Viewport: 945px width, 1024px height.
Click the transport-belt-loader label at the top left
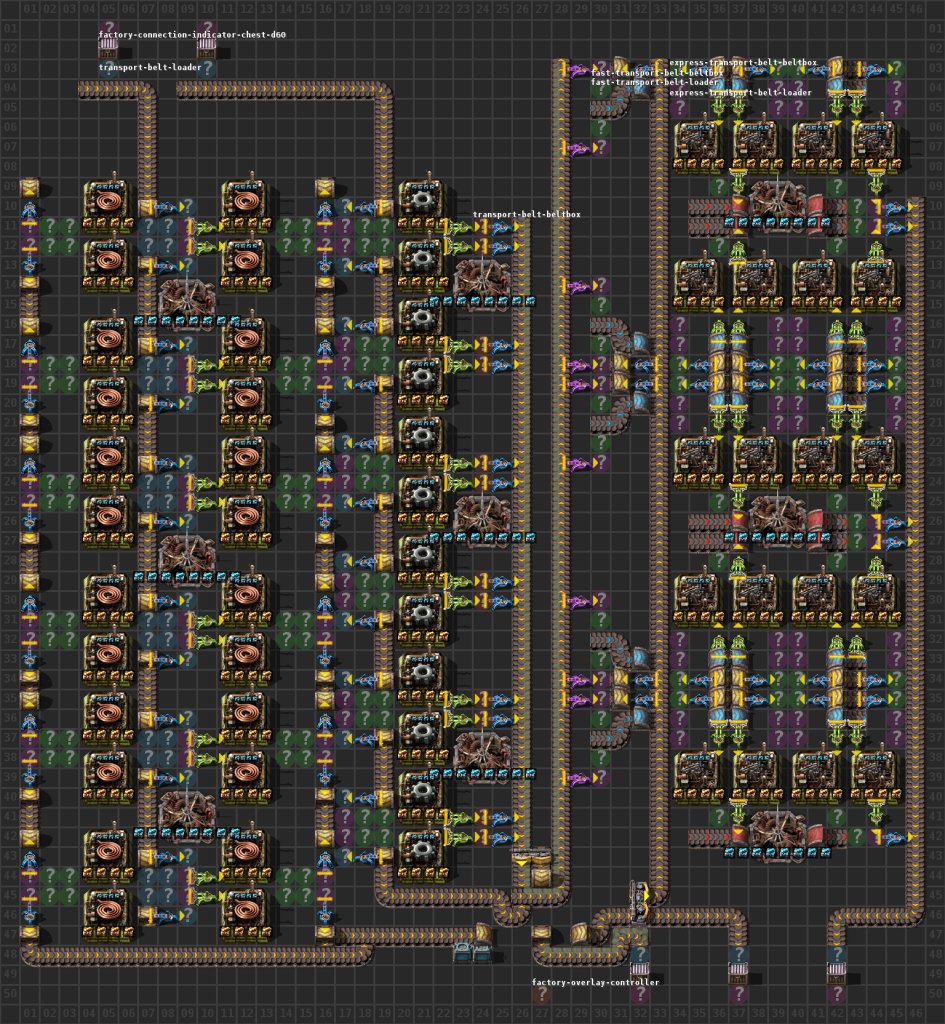pyautogui.click(x=150, y=67)
